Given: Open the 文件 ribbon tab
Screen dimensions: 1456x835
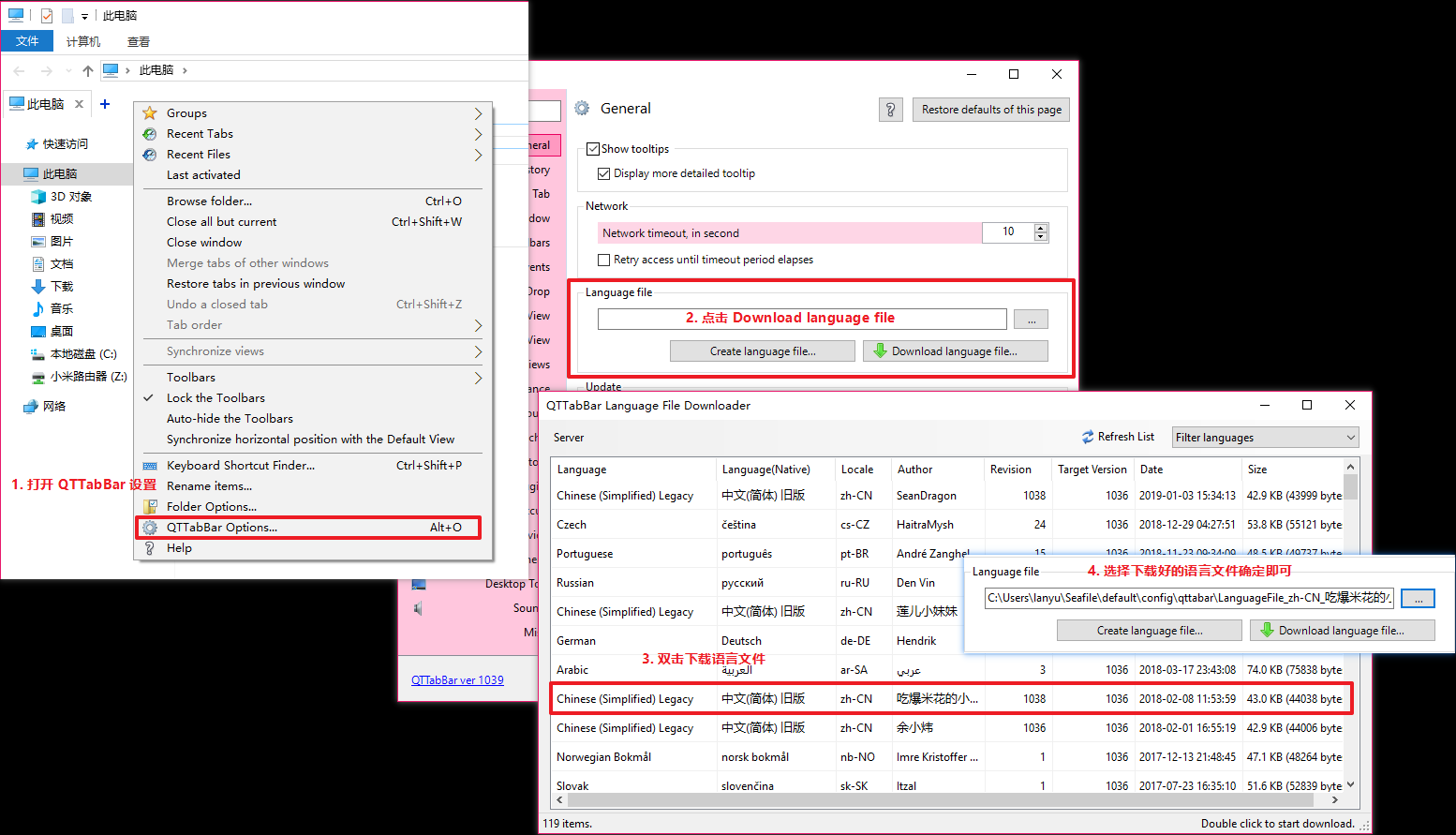Looking at the screenshot, I should (27, 41).
